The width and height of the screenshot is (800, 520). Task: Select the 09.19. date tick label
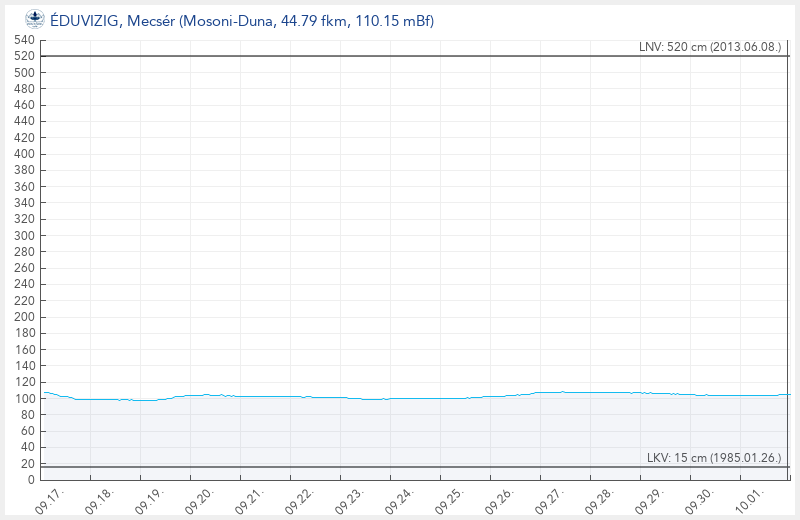click(148, 500)
